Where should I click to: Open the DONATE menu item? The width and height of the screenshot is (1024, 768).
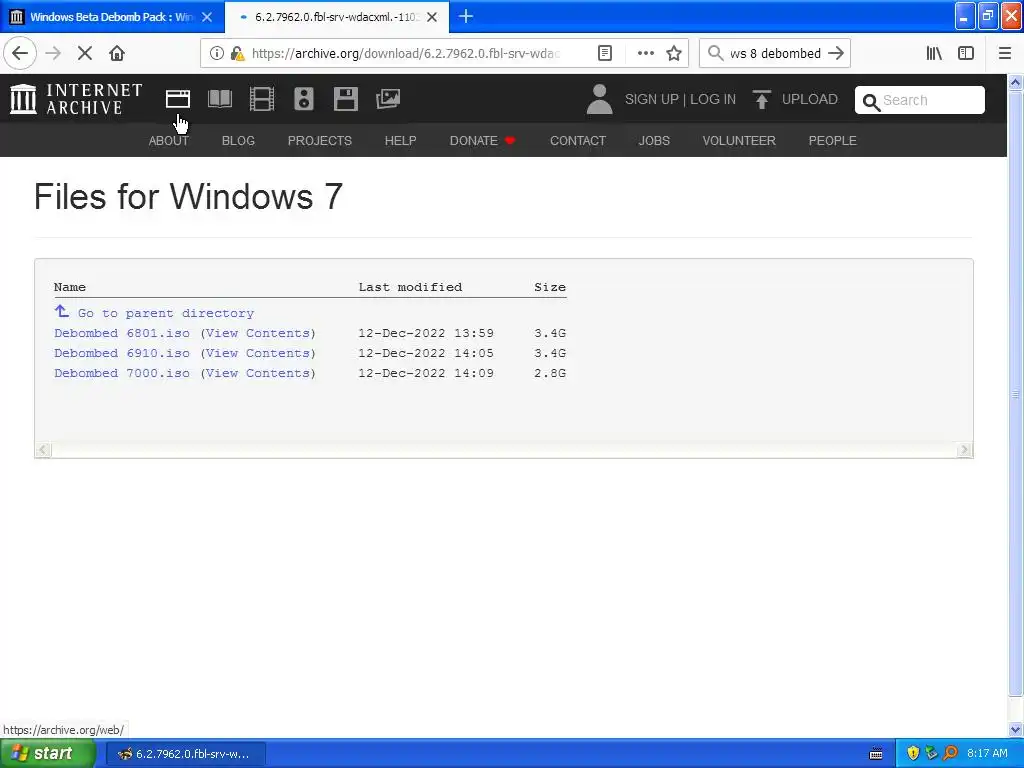click(483, 140)
